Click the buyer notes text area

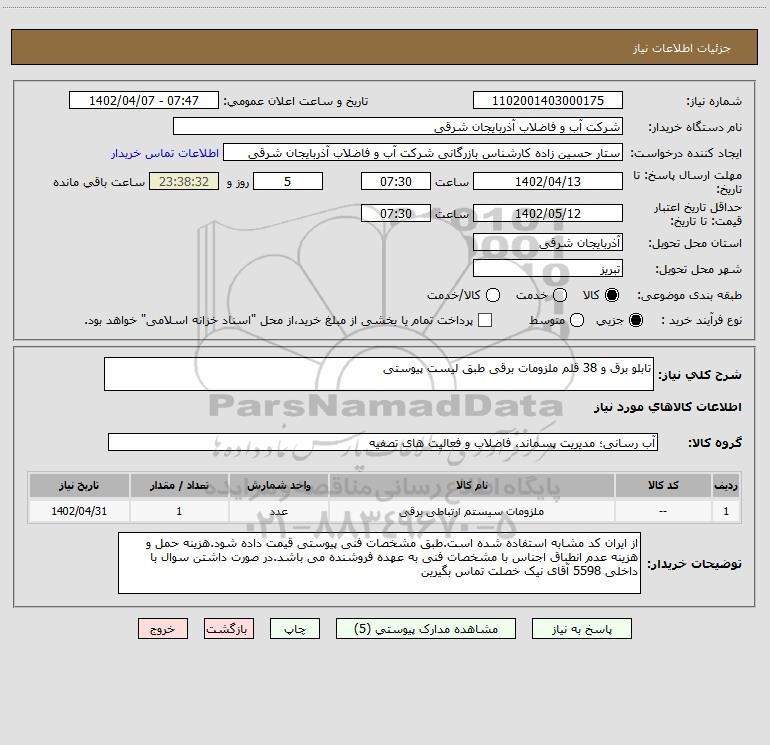pyautogui.click(x=380, y=563)
